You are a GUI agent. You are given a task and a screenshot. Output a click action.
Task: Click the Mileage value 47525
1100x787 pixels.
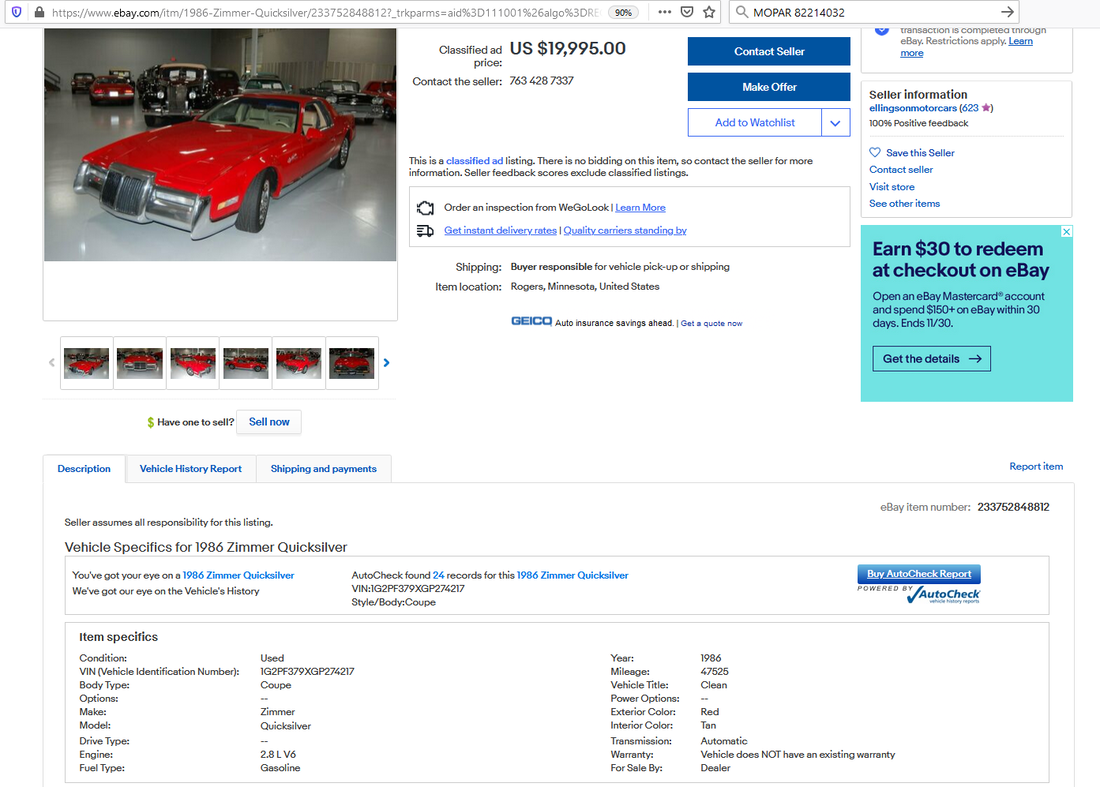tap(714, 671)
